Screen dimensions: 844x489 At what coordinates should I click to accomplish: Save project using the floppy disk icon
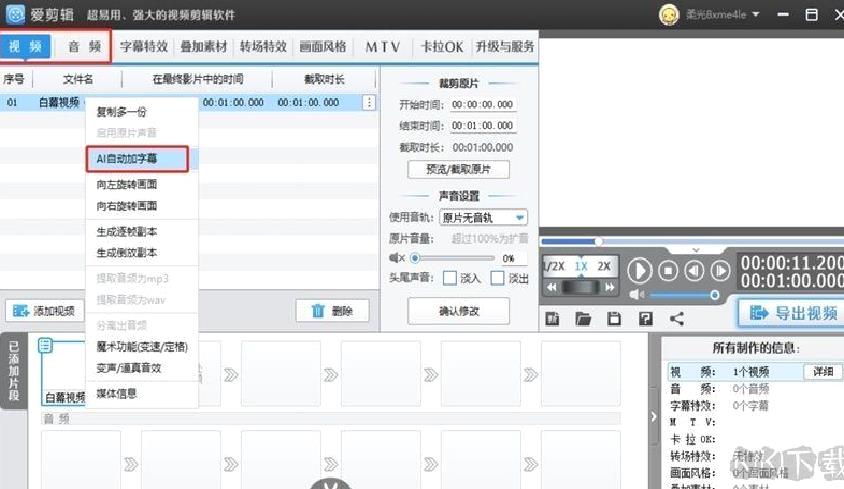614,319
